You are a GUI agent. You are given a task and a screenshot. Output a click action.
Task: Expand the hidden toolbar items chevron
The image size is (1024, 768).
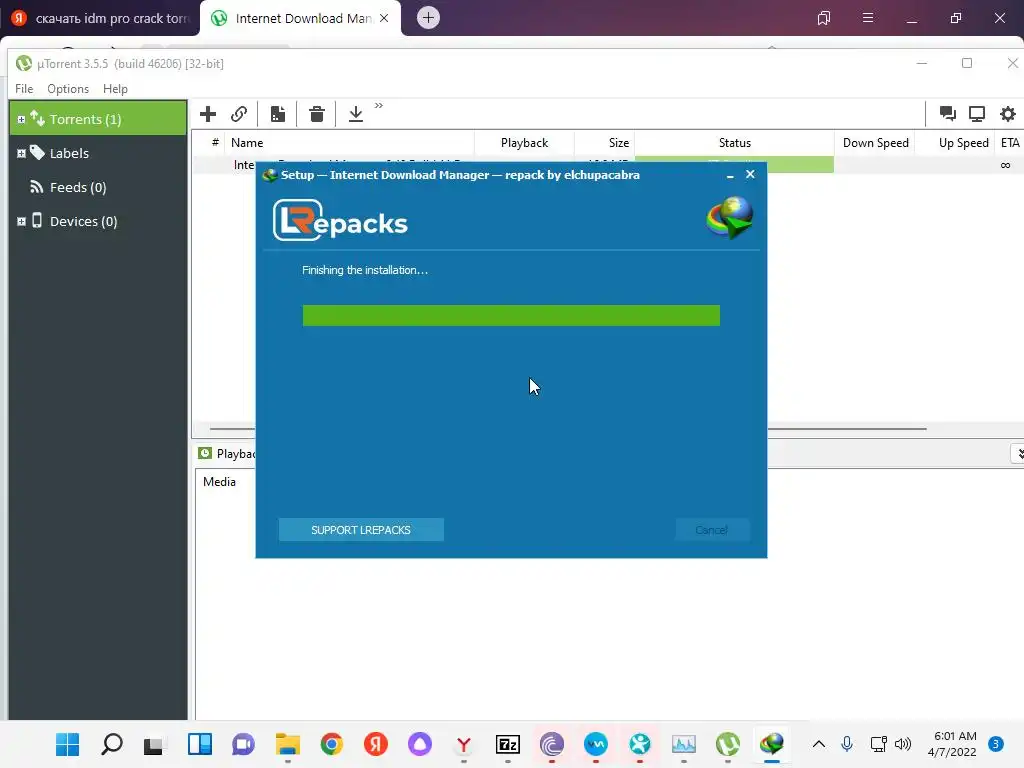[x=379, y=106]
